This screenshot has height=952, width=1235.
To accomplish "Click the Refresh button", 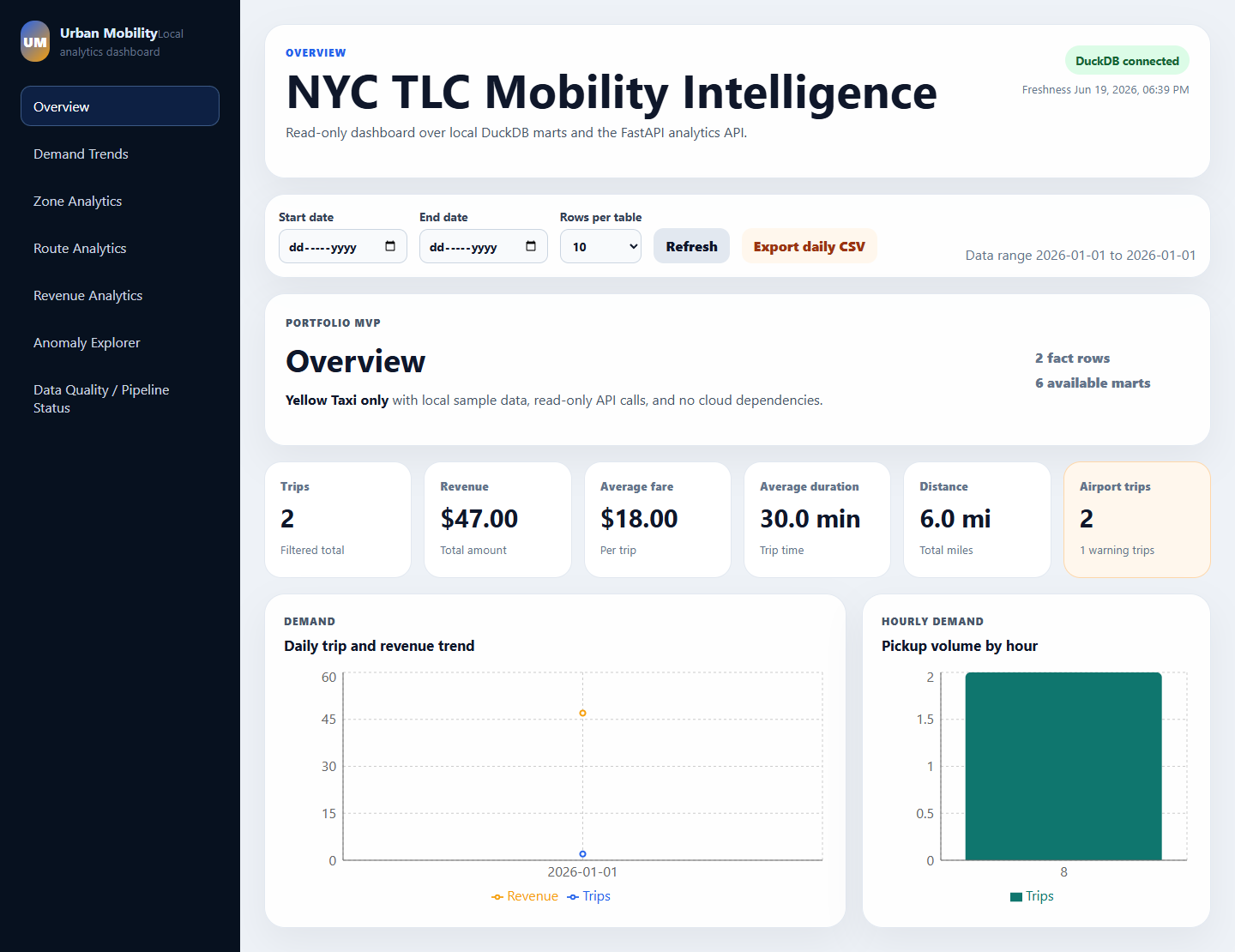I will pos(691,246).
